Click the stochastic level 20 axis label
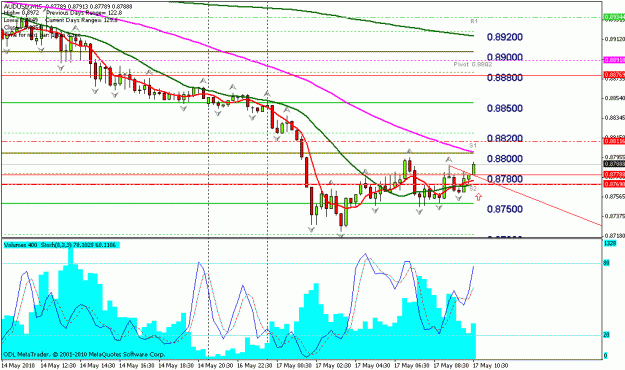The image size is (625, 370). click(606, 335)
